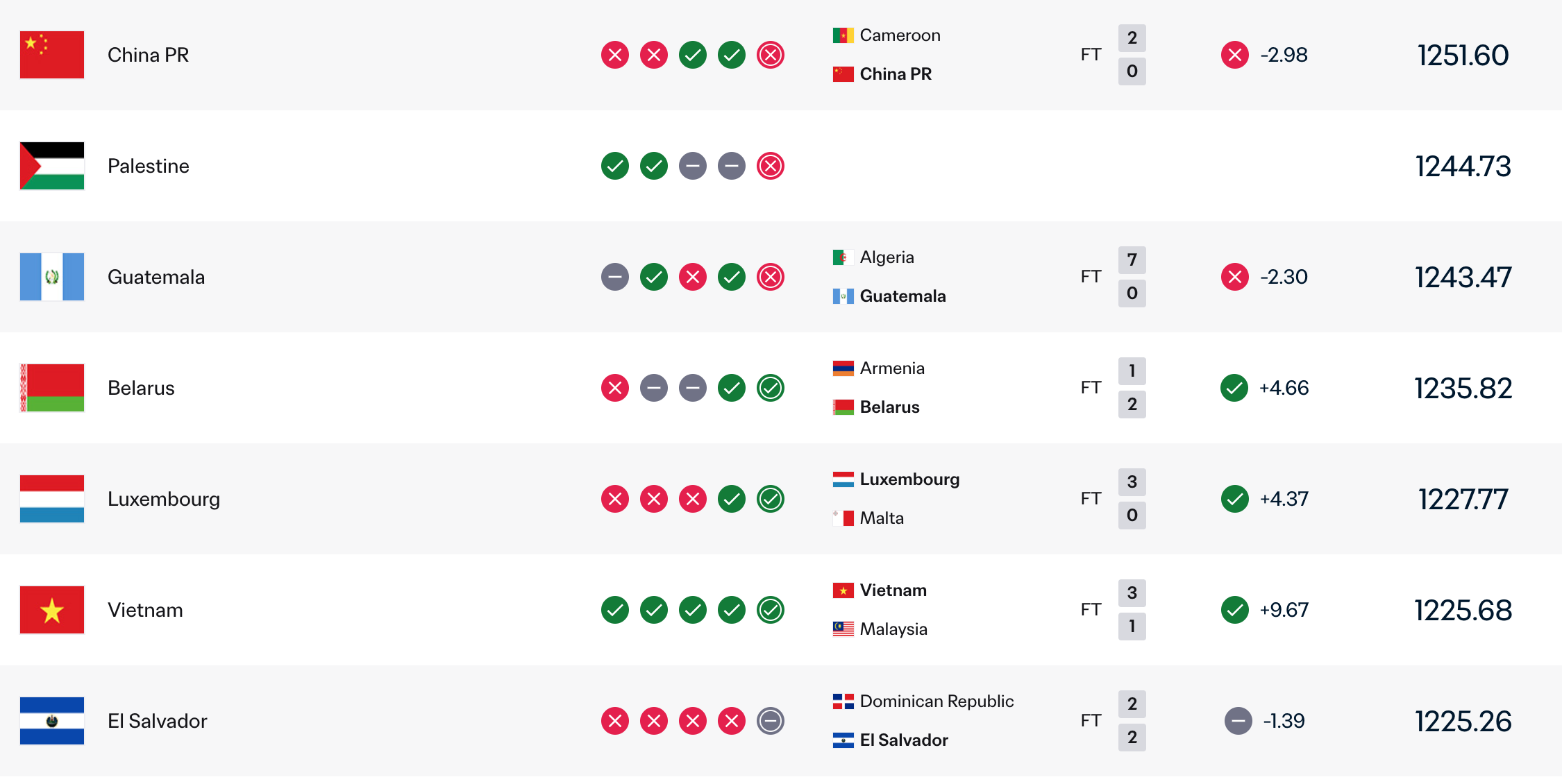The height and width of the screenshot is (784, 1562).
Task: Click the Luxembourg team name in ranking list
Action: pos(164,499)
